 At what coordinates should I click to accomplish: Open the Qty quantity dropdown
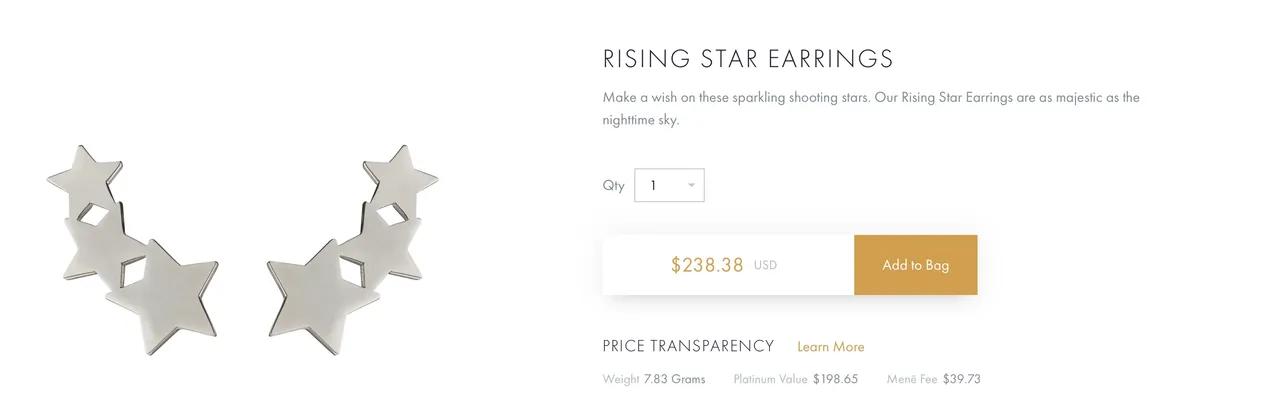(669, 185)
